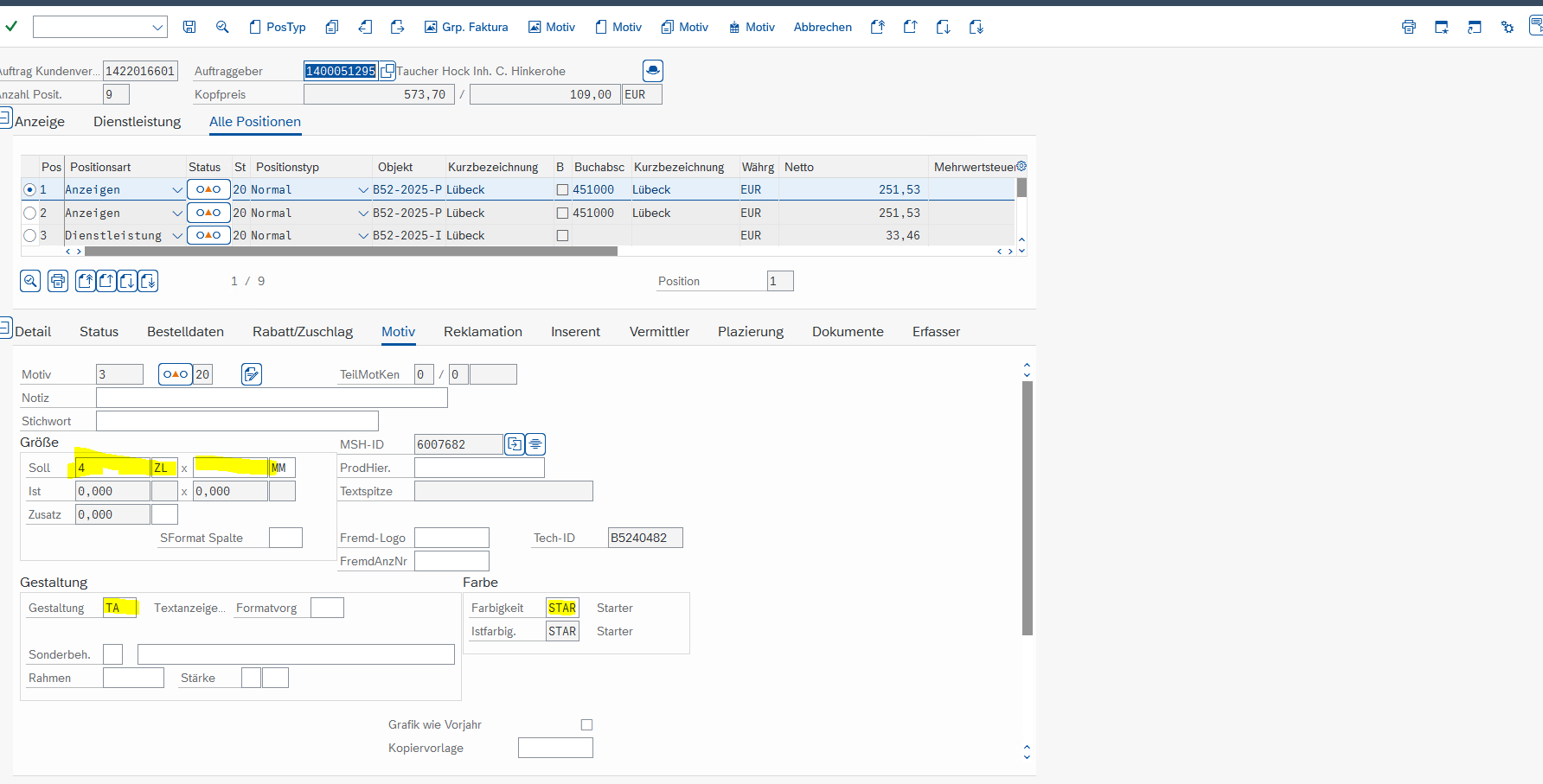Image resolution: width=1543 pixels, height=784 pixels.
Task: Click the magnifier Find icon in top toolbar
Action: click(x=222, y=27)
